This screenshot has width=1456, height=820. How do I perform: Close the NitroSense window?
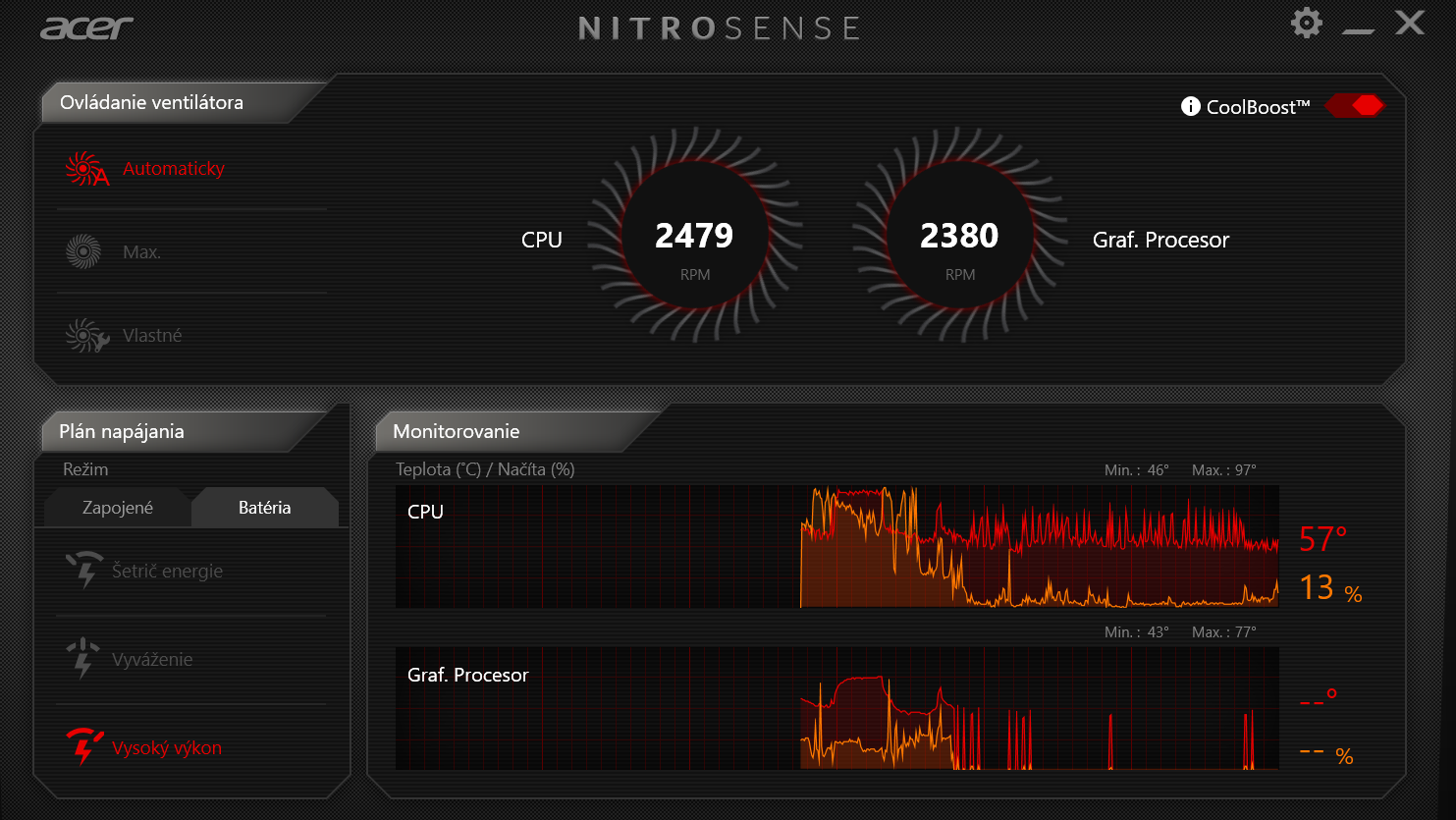[x=1410, y=23]
